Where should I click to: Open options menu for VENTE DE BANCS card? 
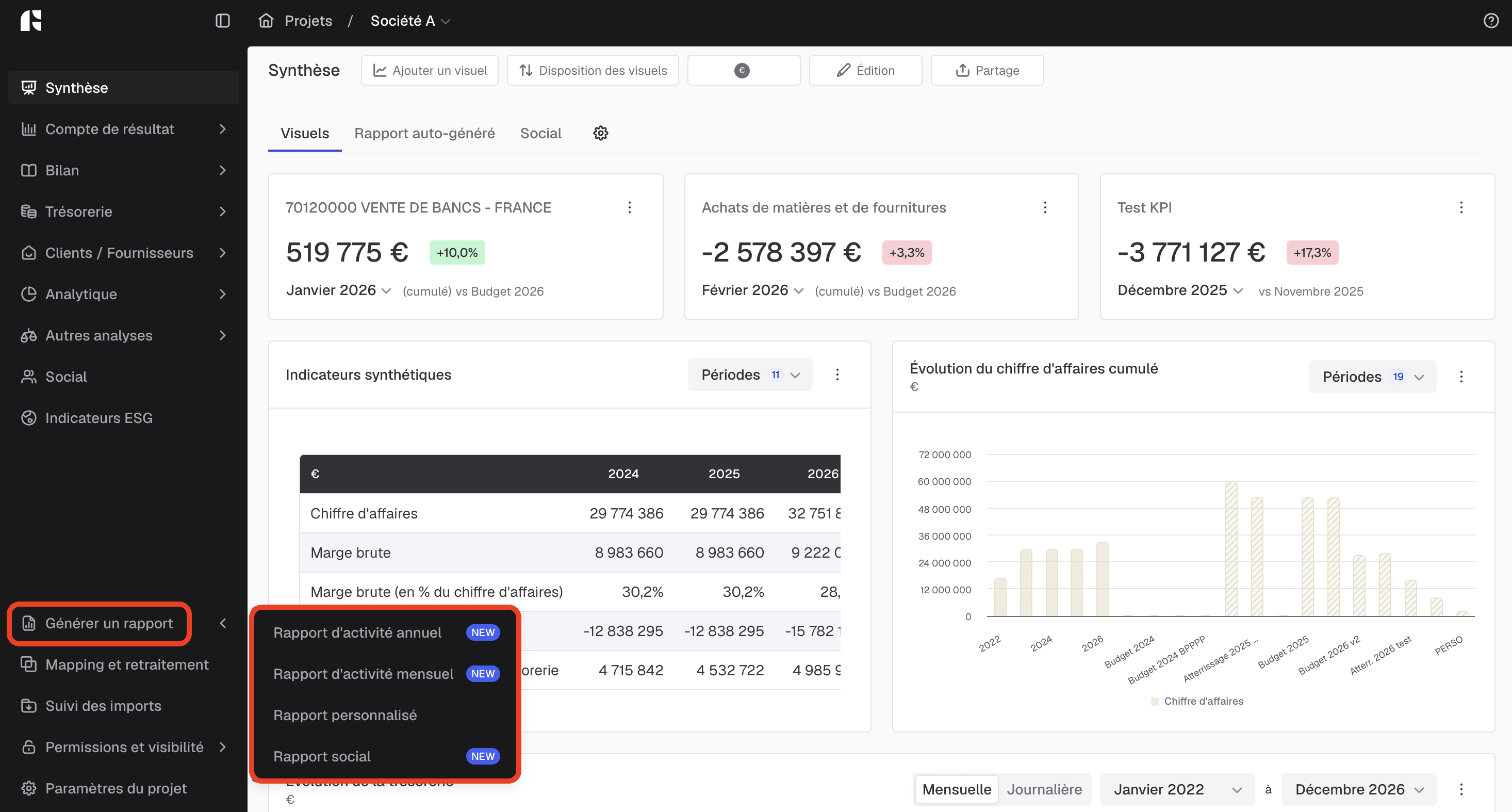coord(629,207)
